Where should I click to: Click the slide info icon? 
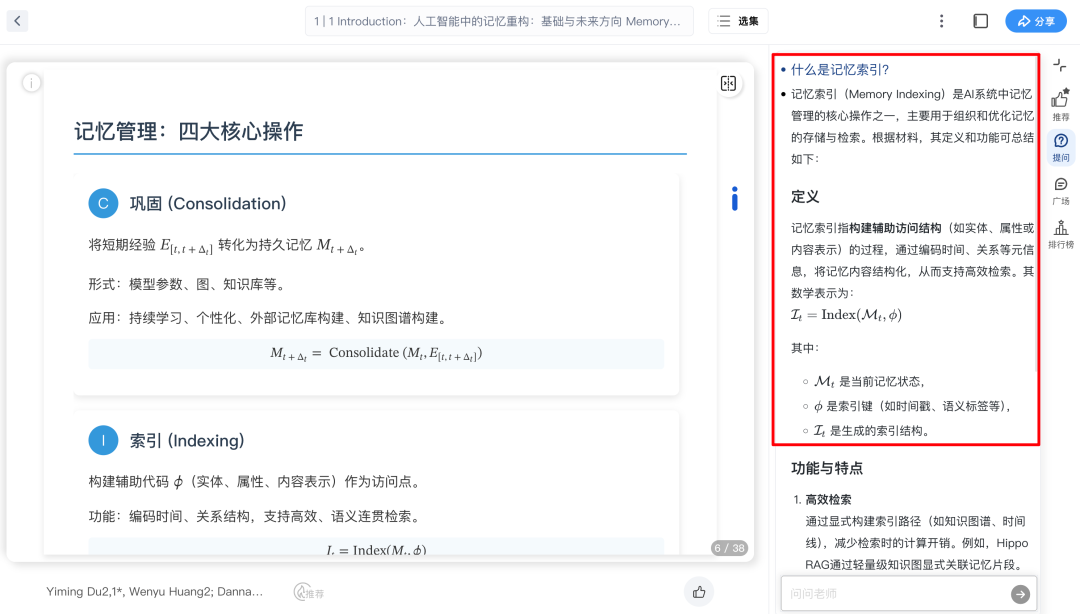point(32,83)
